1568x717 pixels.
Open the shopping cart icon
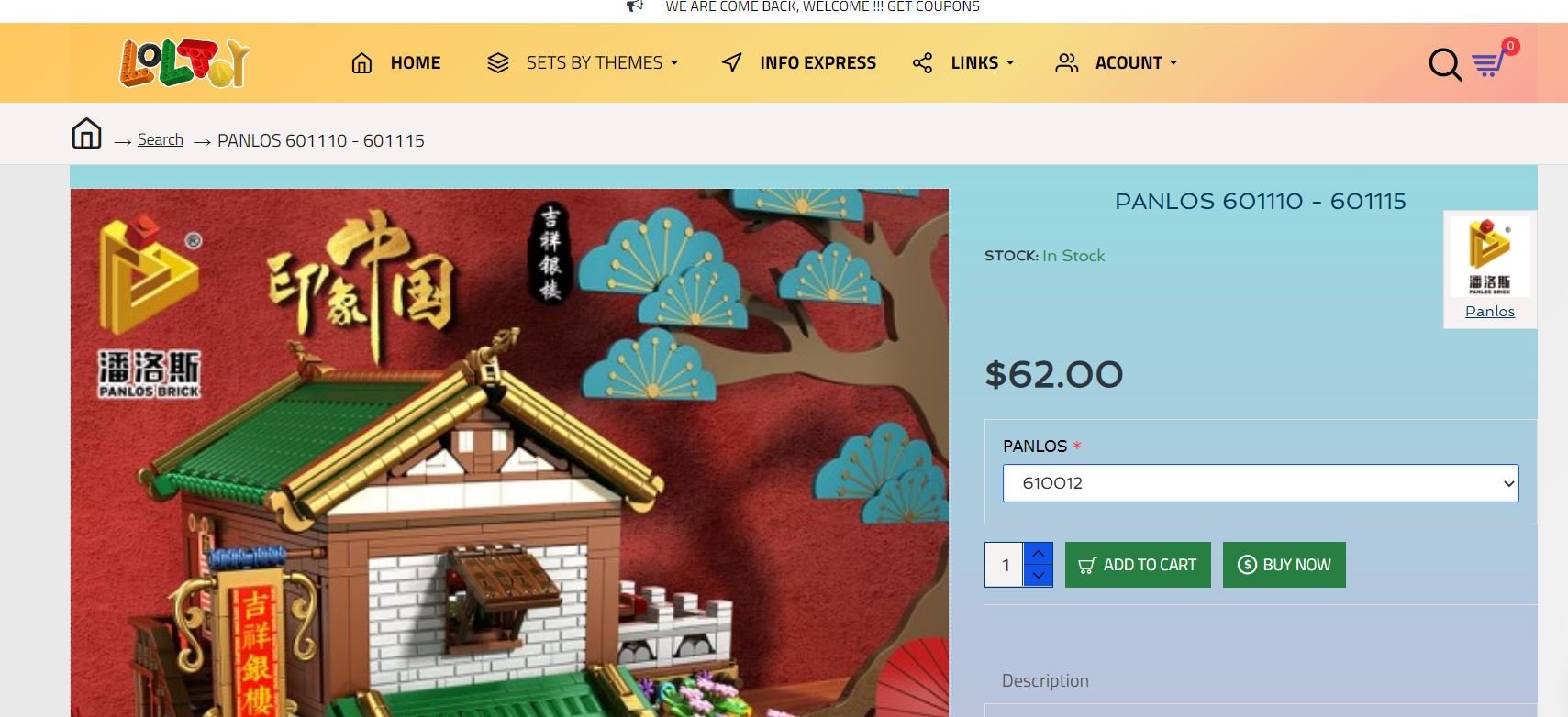click(1490, 63)
